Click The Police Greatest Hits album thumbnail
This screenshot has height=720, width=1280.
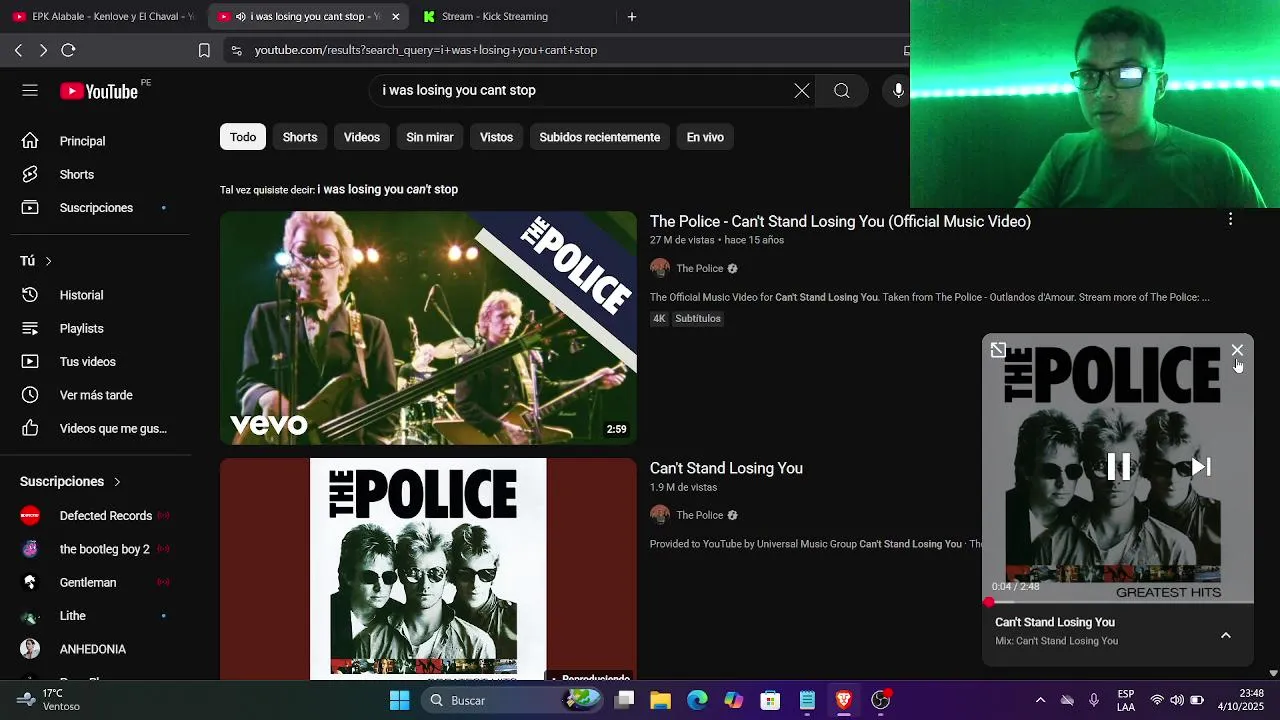(428, 568)
